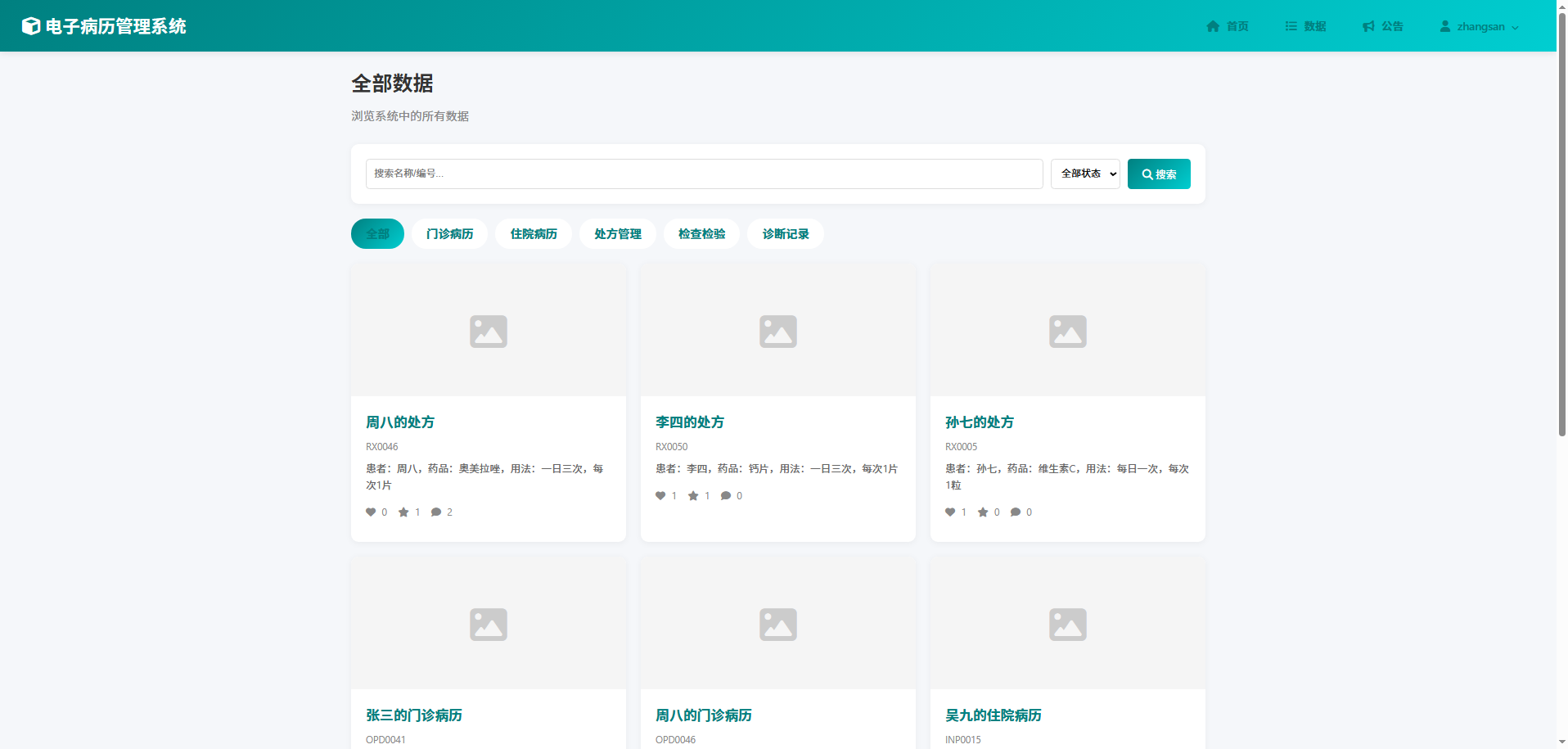1568x749 pixels.
Task: Click description mentioning 钙片
Action: [777, 469]
